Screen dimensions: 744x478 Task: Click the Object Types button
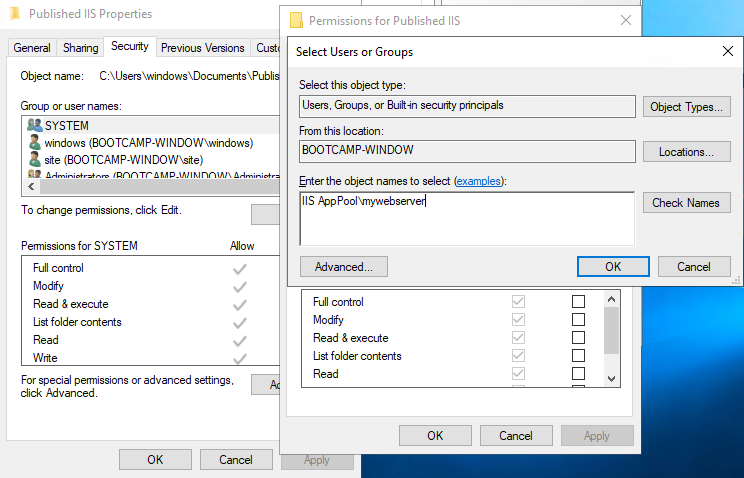[x=687, y=107]
